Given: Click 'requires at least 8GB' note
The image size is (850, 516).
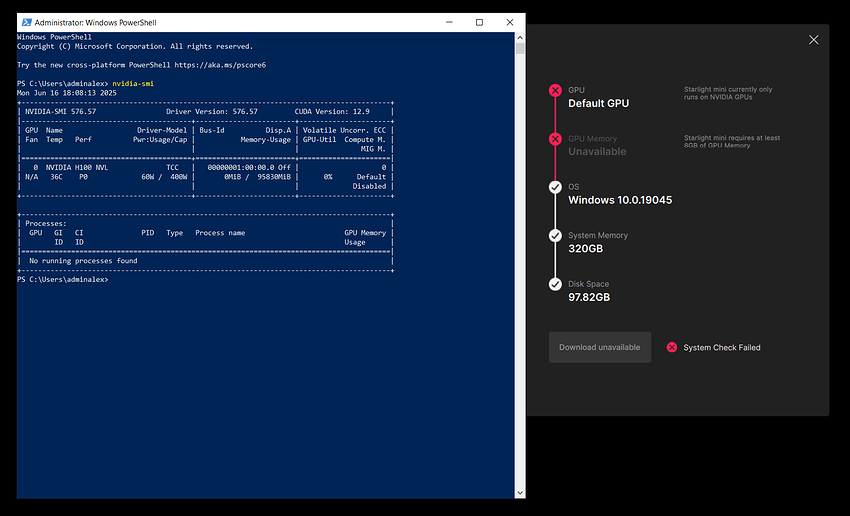Looking at the screenshot, I should pos(732,141).
